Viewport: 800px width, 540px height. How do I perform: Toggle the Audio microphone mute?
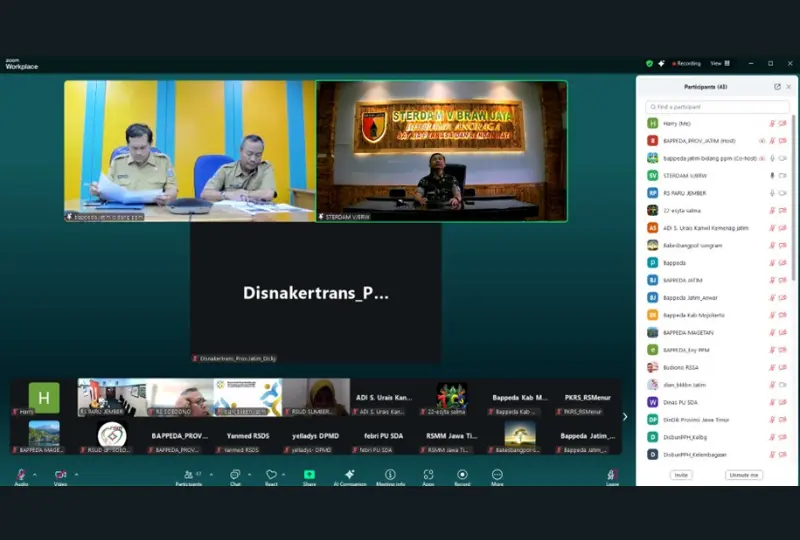point(21,475)
